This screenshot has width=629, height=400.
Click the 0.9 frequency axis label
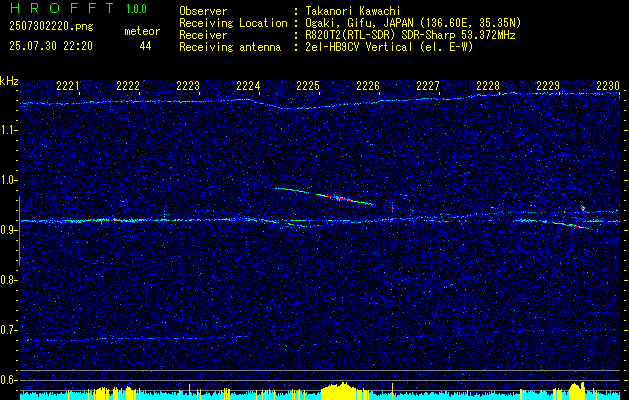[x=9, y=230]
